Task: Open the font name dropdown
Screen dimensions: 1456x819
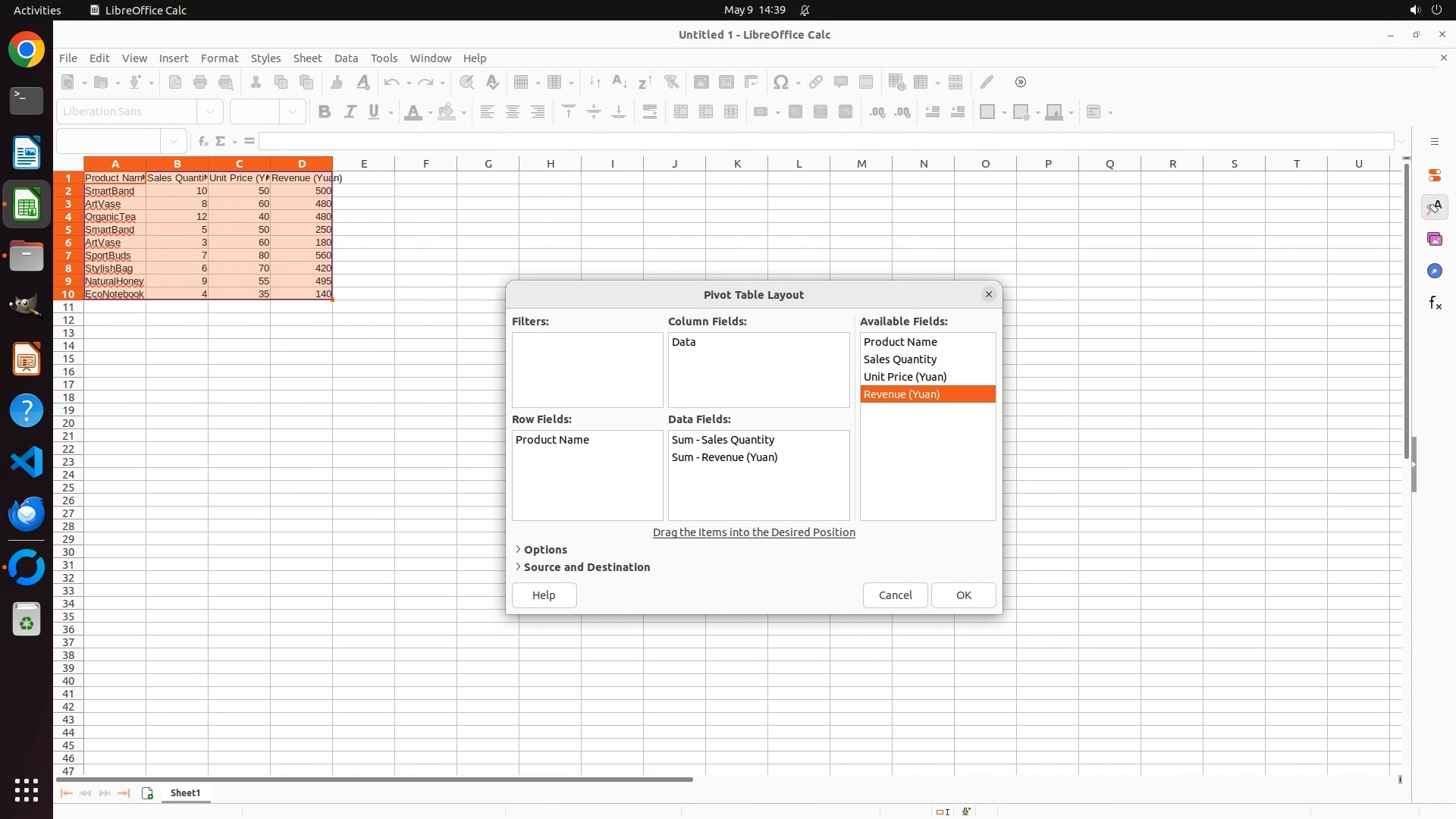Action: (210, 111)
